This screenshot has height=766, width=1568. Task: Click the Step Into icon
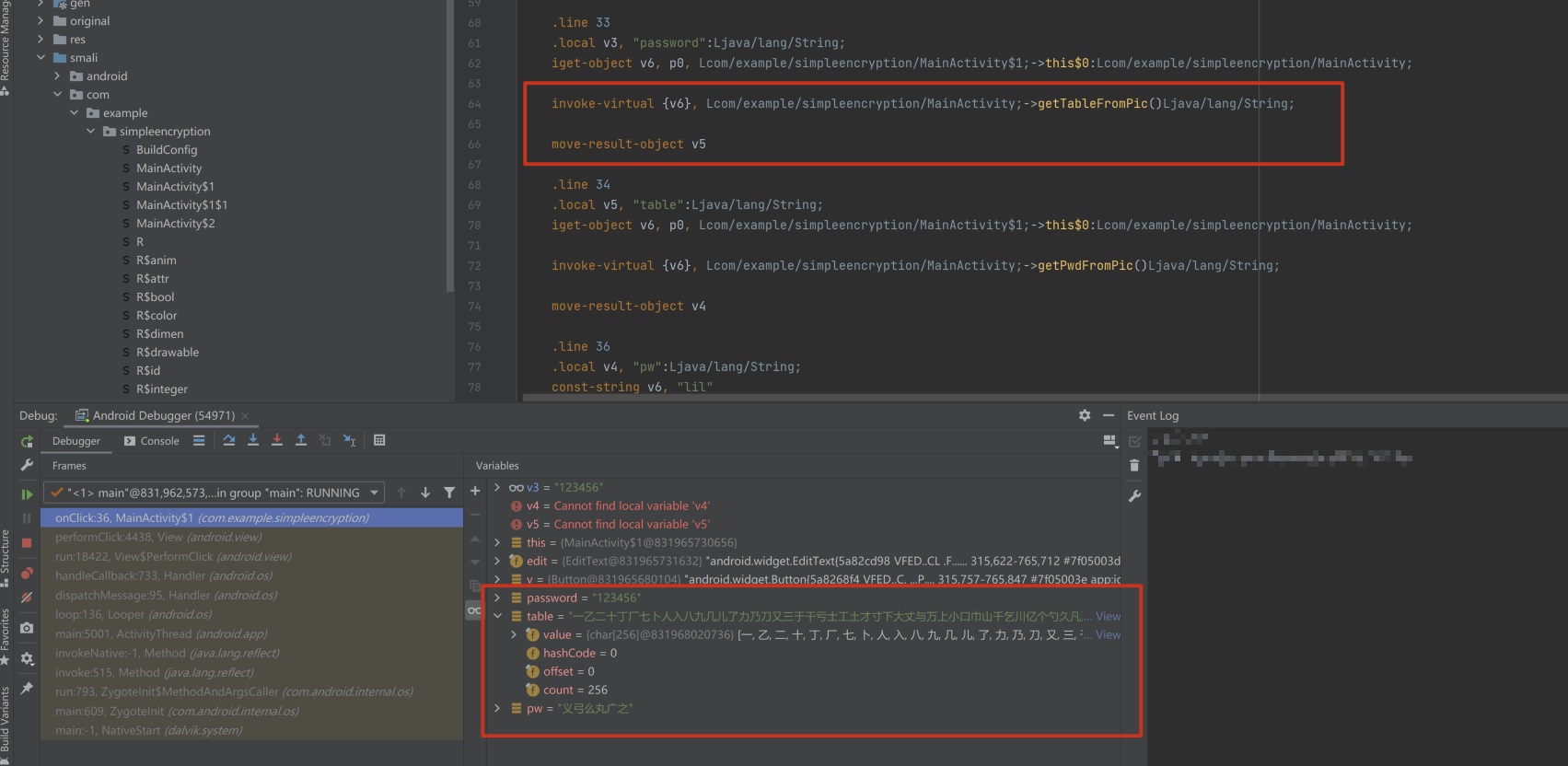pyautogui.click(x=253, y=440)
